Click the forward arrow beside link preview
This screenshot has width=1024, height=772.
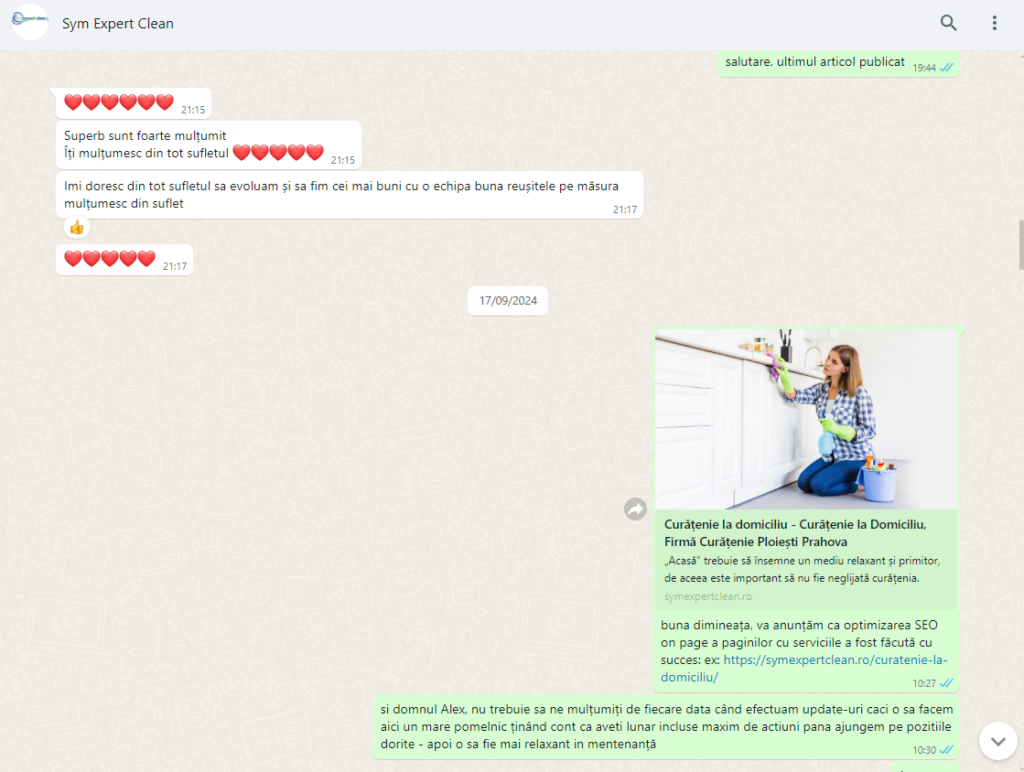pos(635,510)
